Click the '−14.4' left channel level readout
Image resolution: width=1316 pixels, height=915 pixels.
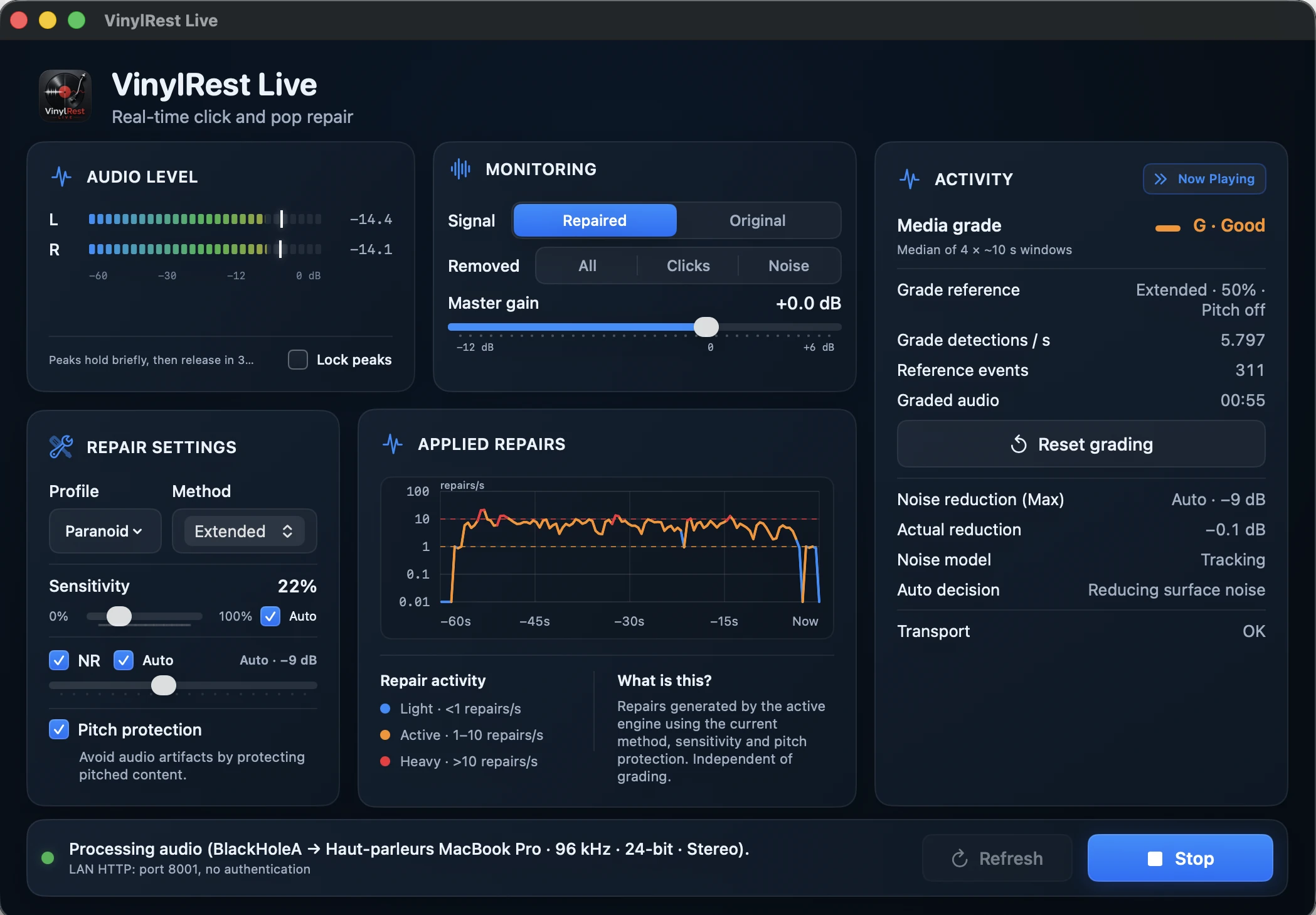point(371,219)
